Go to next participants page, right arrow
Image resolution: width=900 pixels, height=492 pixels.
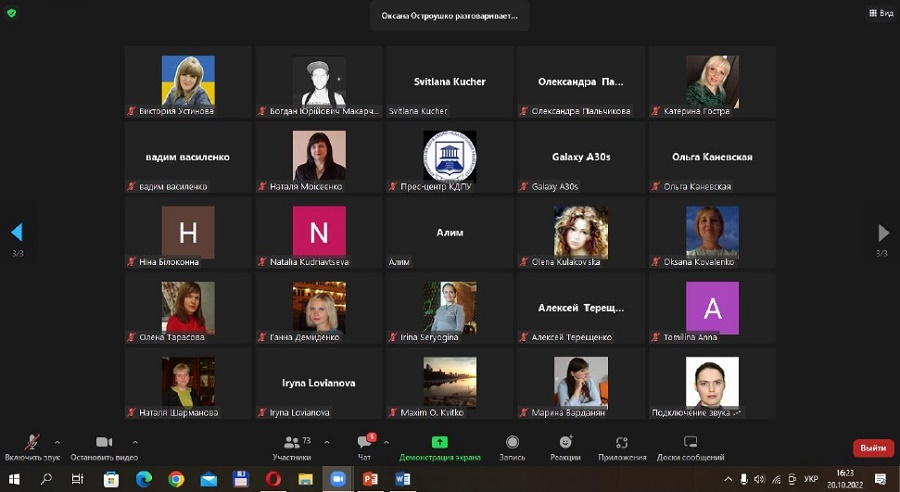[883, 233]
